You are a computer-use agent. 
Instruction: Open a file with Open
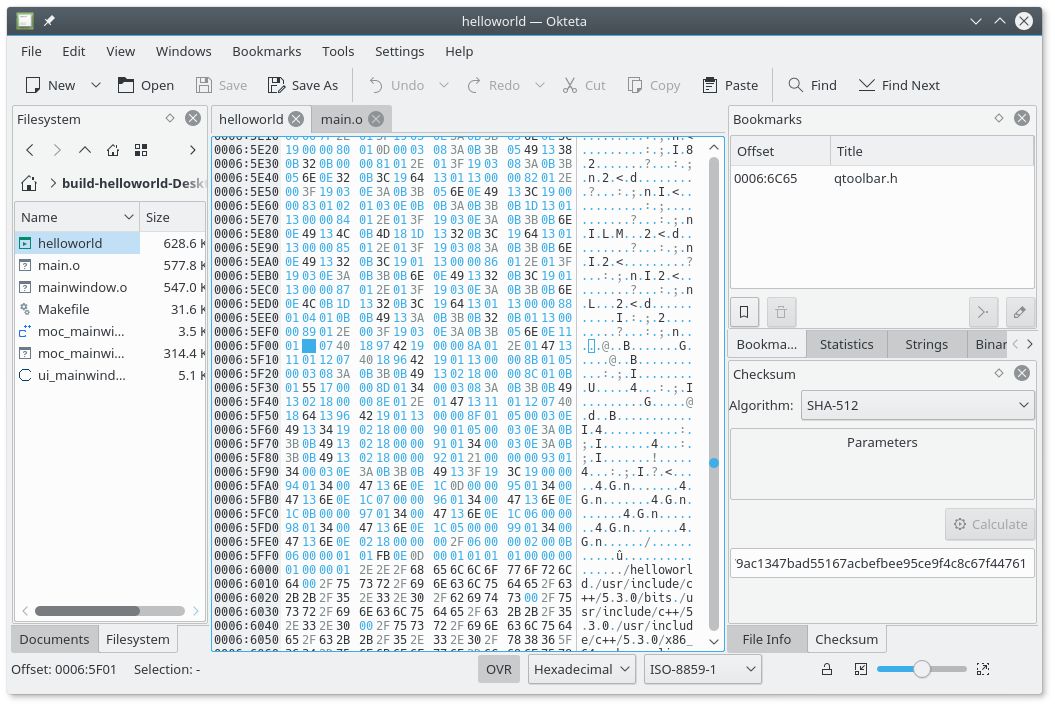[x=145, y=85]
